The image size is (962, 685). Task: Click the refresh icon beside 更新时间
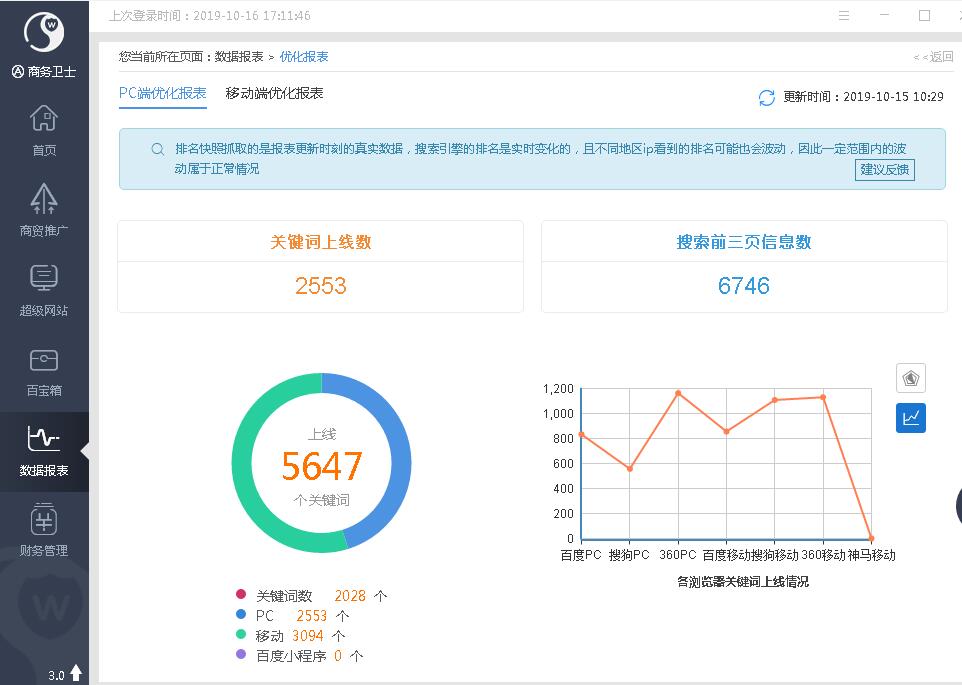(x=767, y=97)
